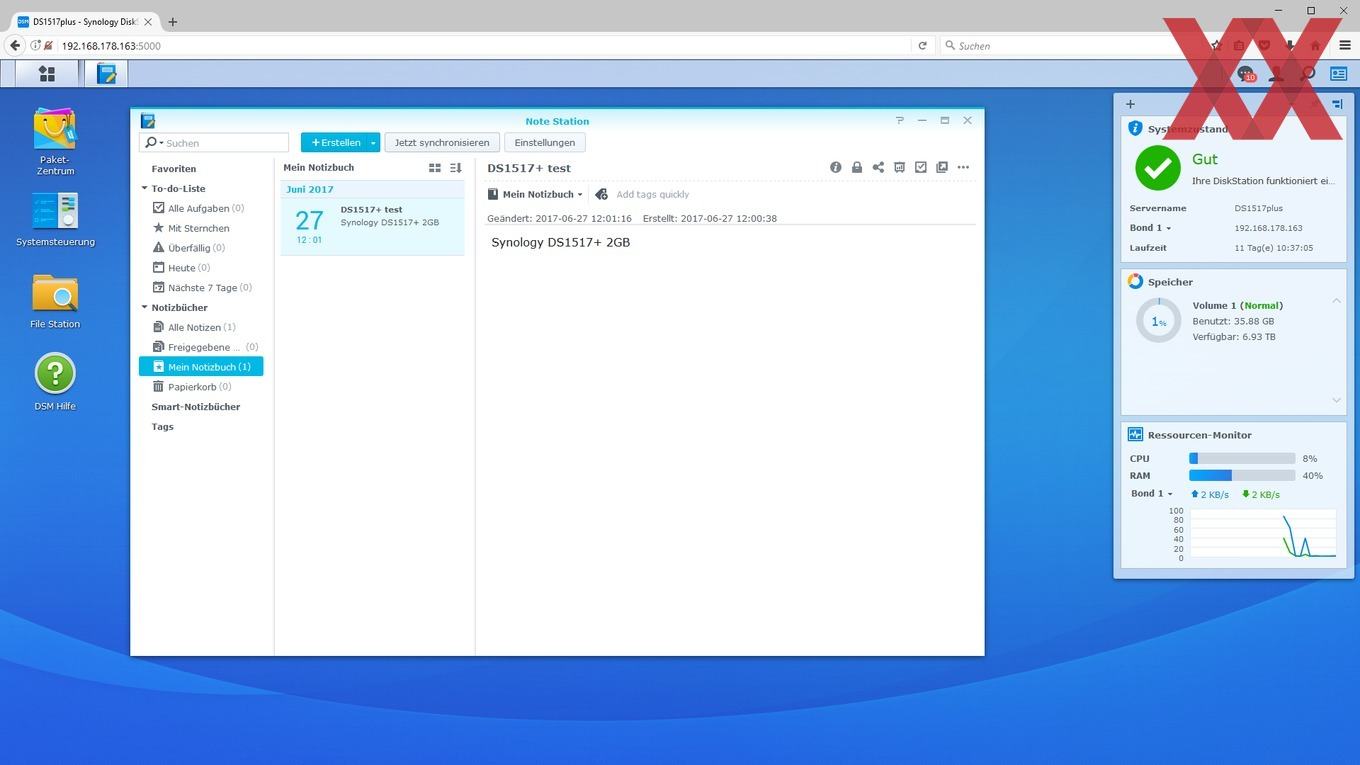Select Nächste 7 Tage tasks
The image size is (1360, 765).
coord(202,287)
